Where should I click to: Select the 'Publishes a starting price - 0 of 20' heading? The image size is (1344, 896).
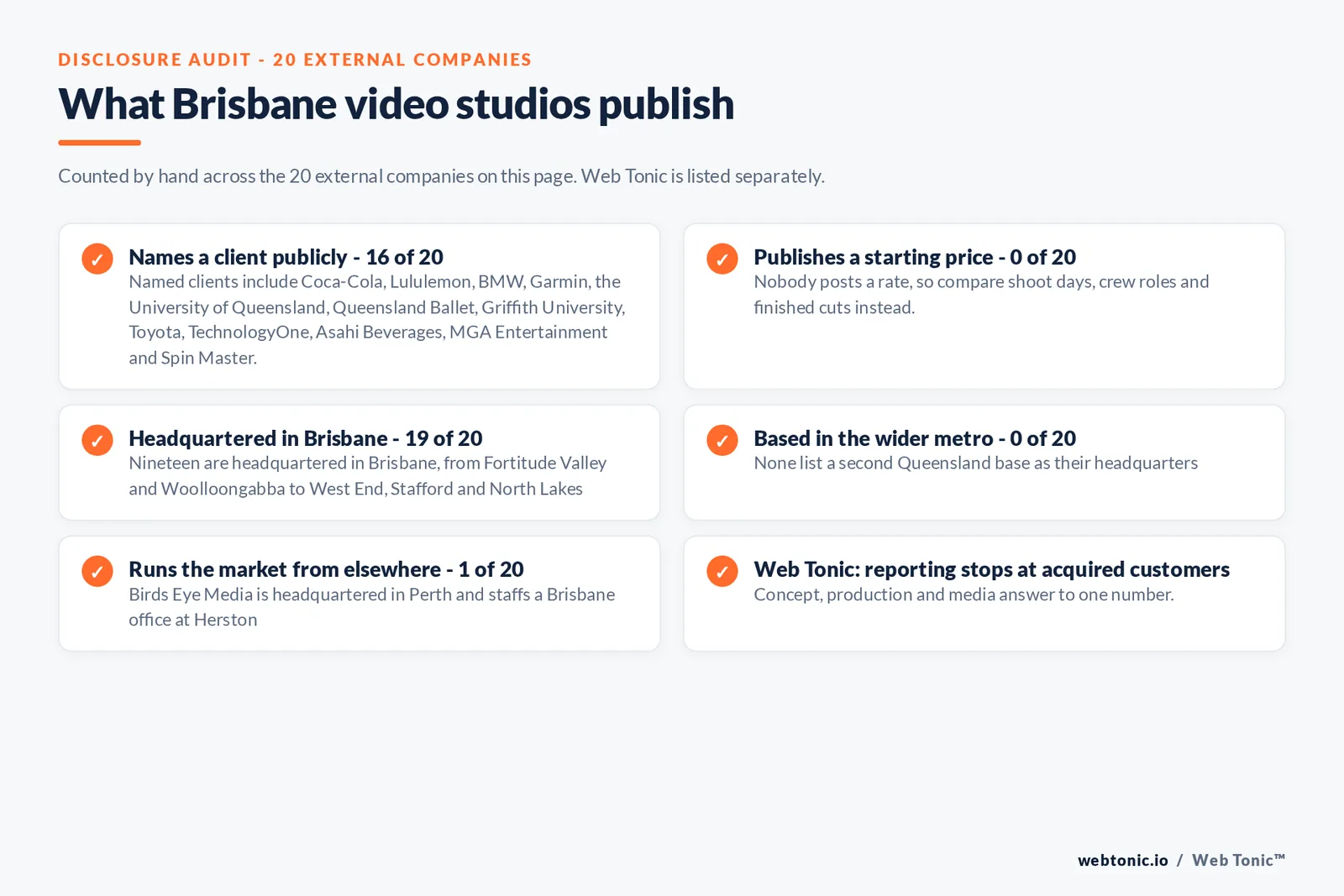point(915,257)
